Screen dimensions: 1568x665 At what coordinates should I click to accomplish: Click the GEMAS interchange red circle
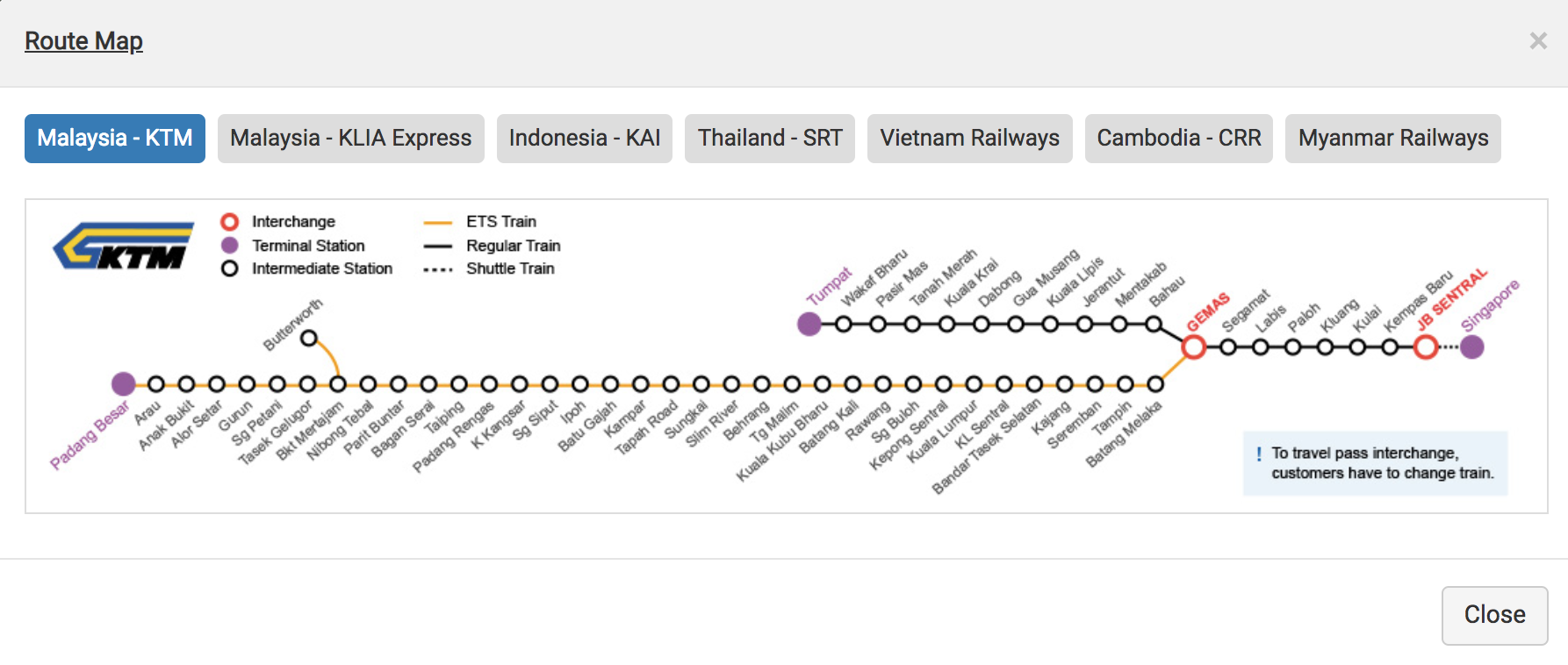tap(1193, 347)
